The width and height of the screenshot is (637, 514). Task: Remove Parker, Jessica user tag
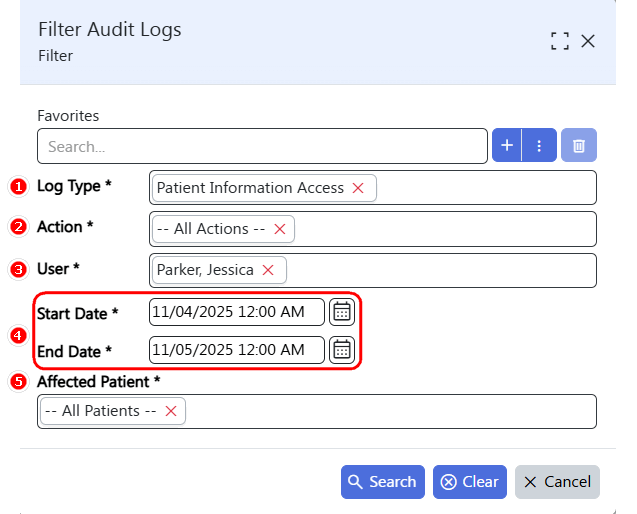tap(268, 270)
